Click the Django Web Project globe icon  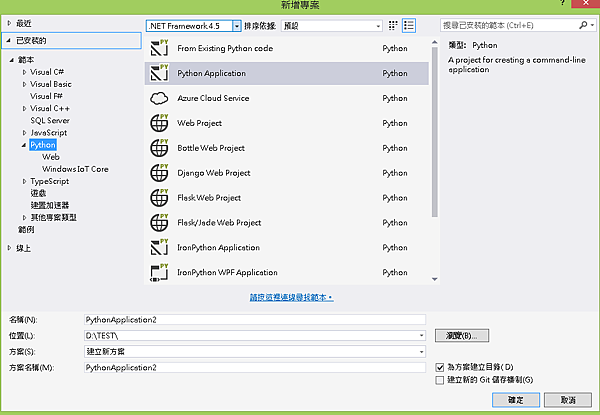point(159,173)
